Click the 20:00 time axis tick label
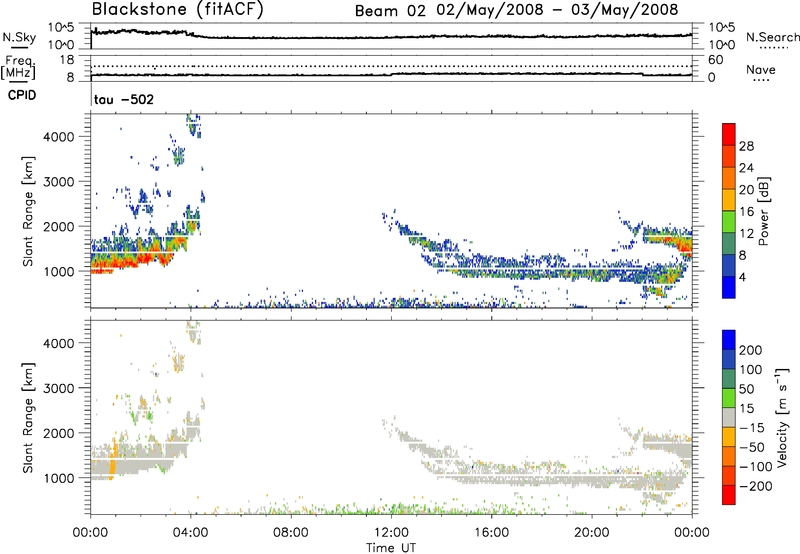Viewport: 800px width, 554px height. click(592, 533)
